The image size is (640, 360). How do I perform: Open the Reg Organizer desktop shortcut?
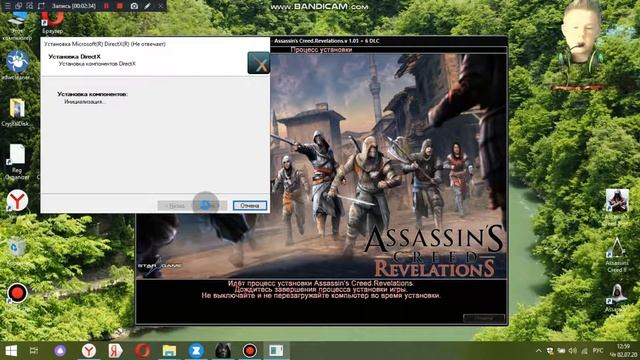tap(17, 162)
